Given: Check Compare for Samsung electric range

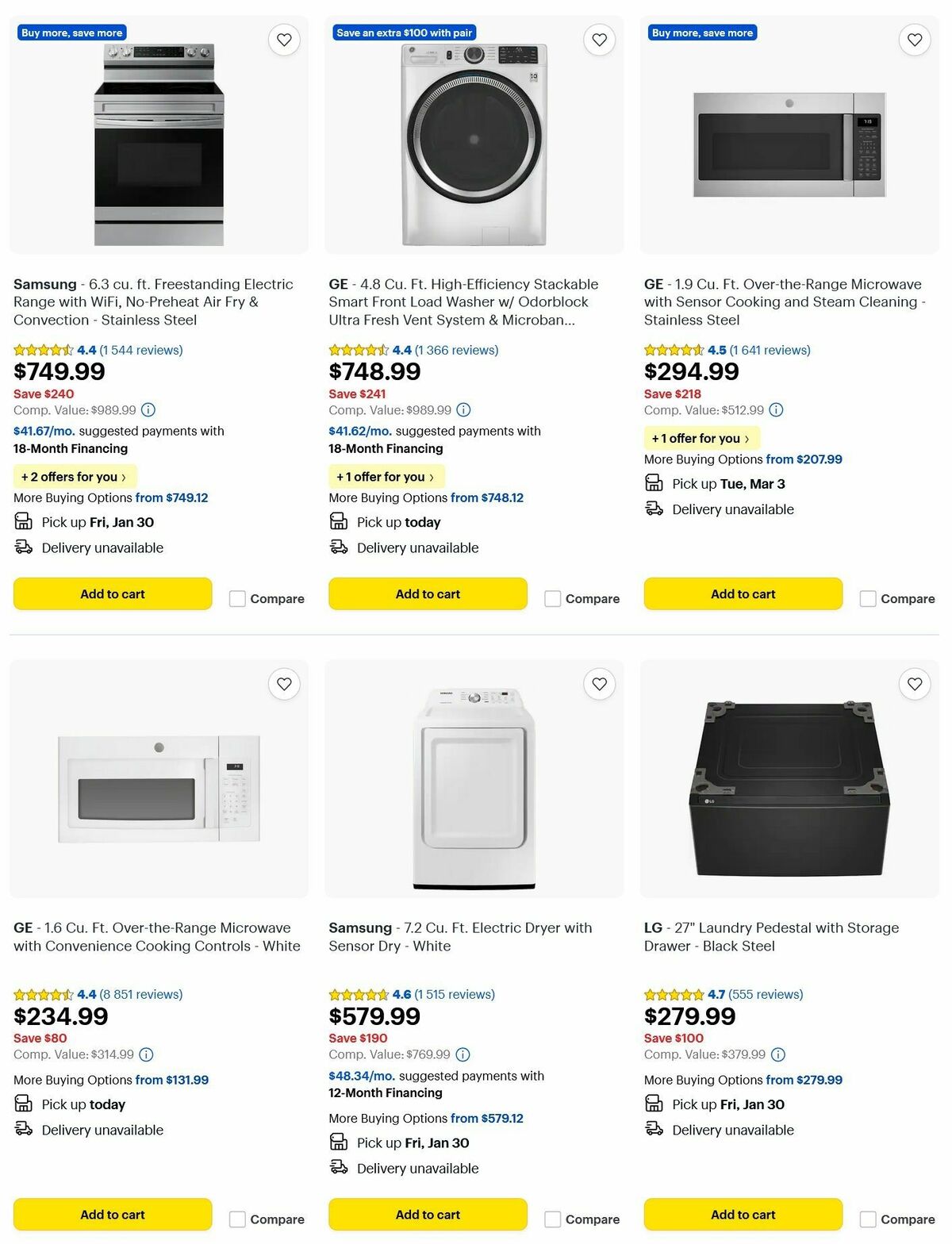Looking at the screenshot, I should click(x=237, y=598).
